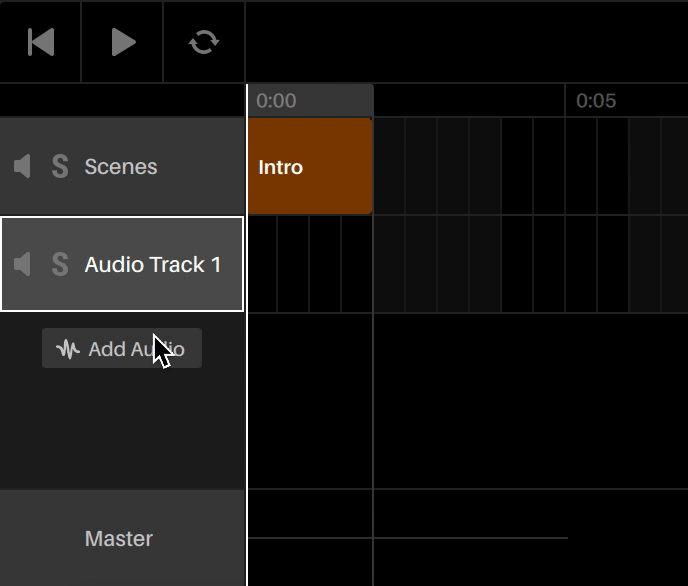688x586 pixels.
Task: Click the waveform icon on Add Audio
Action: tap(68, 349)
